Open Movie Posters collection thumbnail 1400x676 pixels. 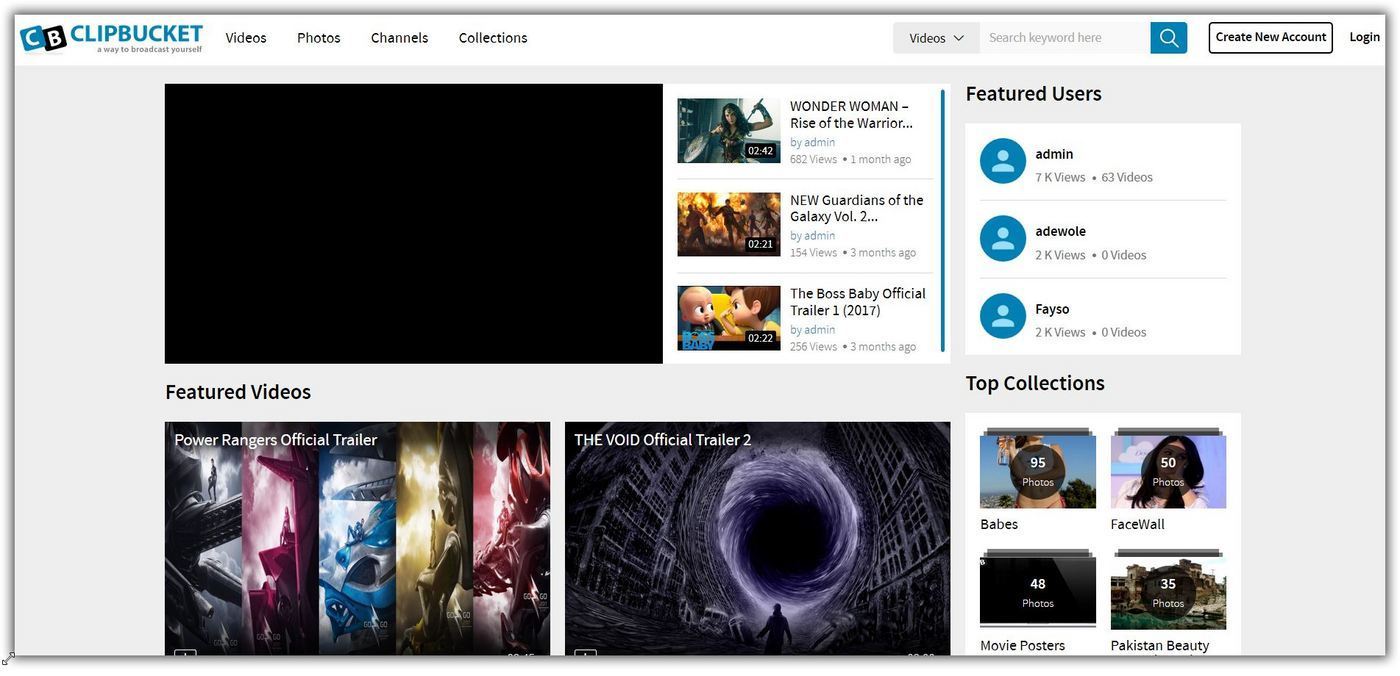coord(1038,590)
